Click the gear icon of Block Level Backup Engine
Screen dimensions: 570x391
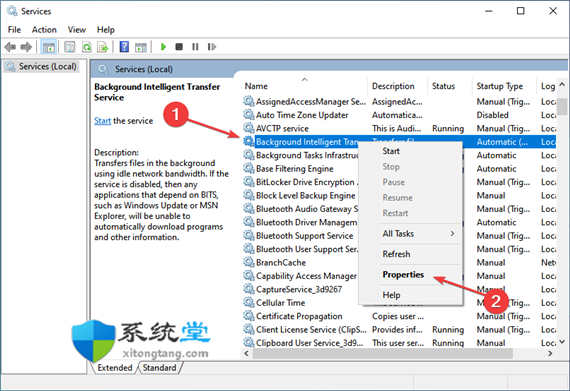249,196
